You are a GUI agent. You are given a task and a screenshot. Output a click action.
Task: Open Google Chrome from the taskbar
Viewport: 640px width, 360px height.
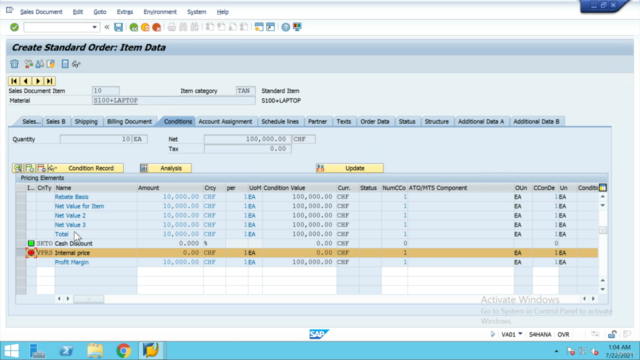[x=123, y=351]
